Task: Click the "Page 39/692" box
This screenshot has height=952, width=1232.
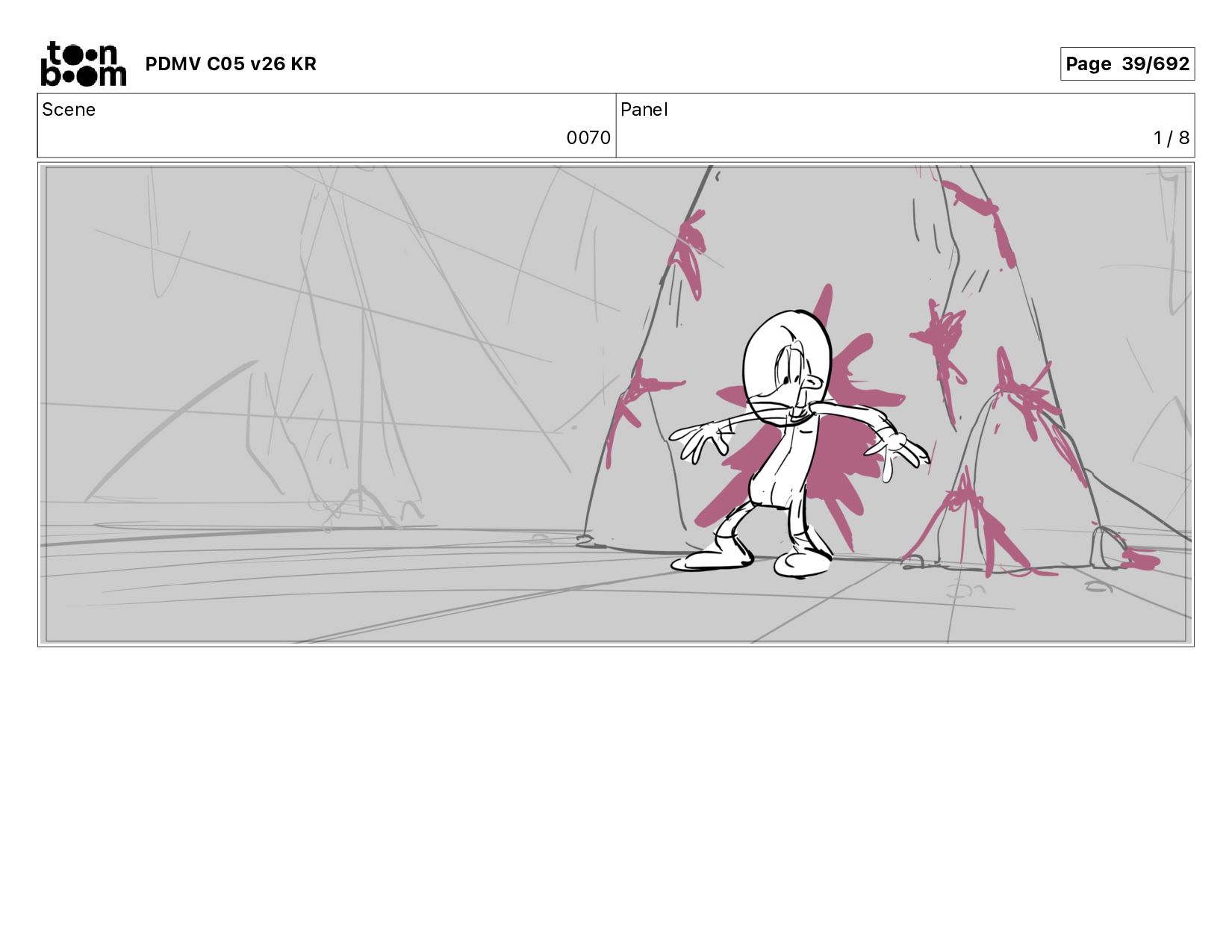Action: coord(1127,63)
